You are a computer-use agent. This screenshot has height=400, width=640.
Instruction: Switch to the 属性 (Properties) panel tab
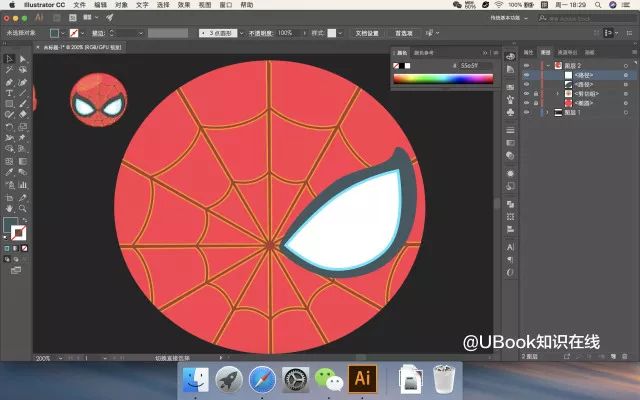point(529,52)
